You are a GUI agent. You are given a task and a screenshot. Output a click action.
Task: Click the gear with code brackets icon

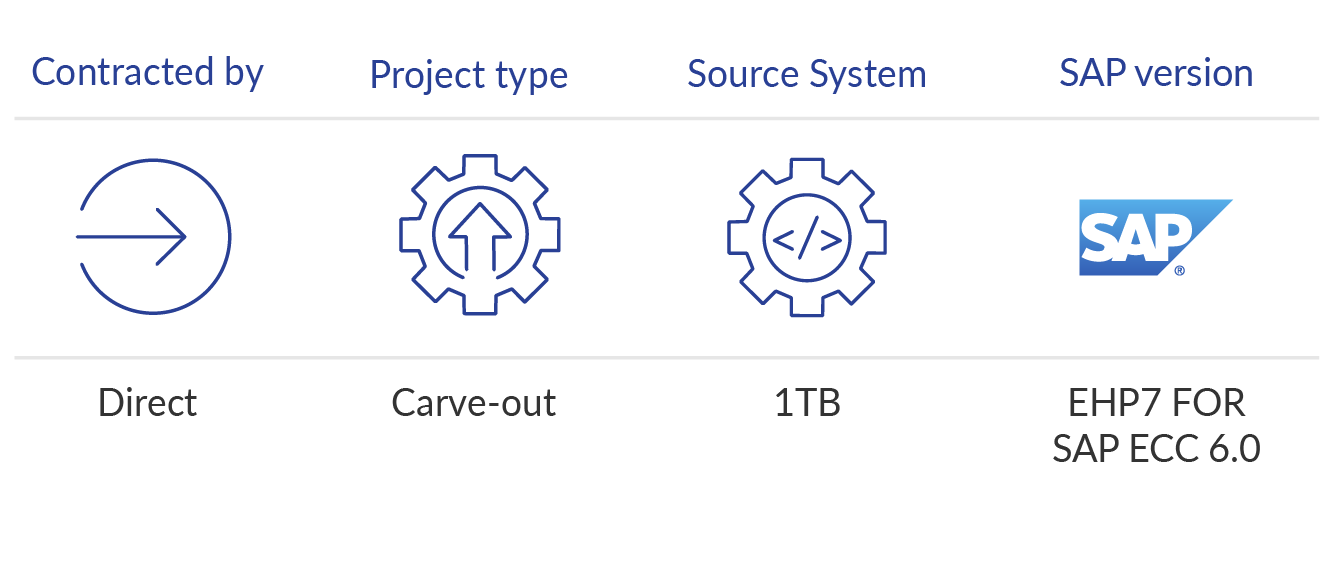click(807, 237)
